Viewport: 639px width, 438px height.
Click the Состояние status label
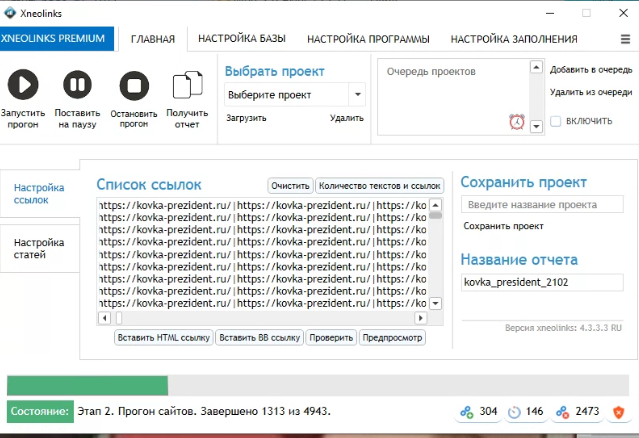pyautogui.click(x=40, y=412)
